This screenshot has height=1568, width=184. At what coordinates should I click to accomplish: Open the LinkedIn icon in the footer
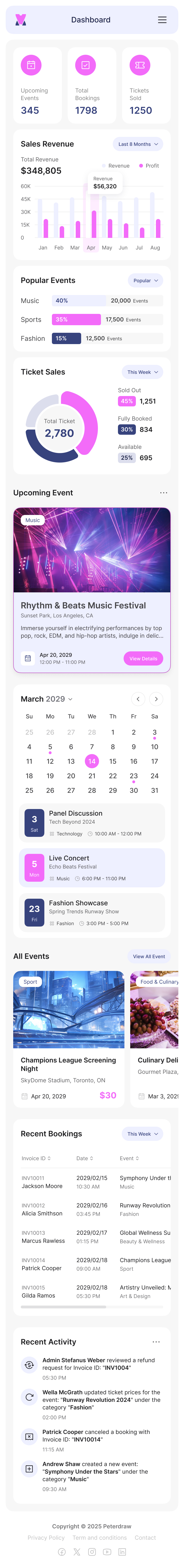pos(122,1551)
